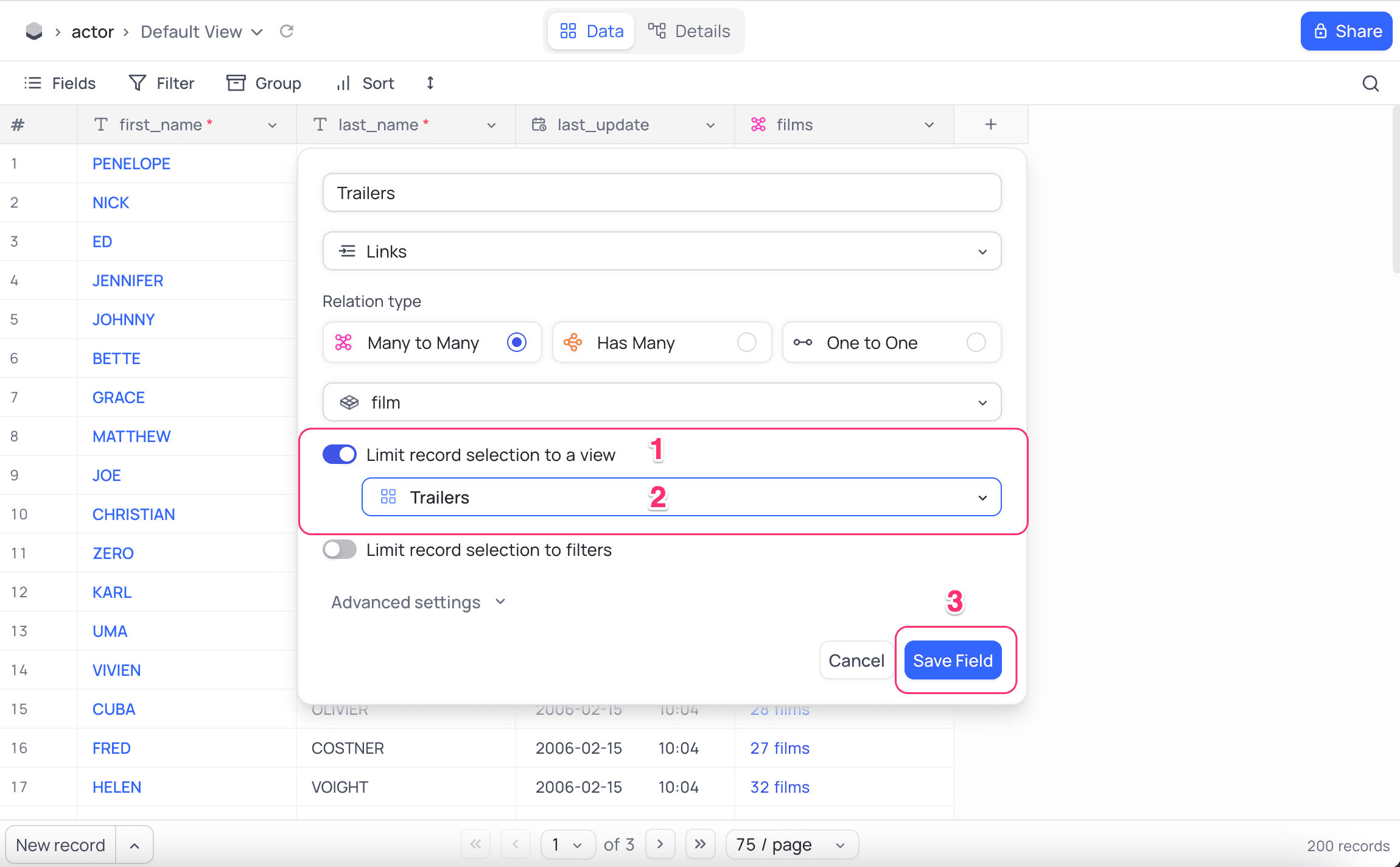Click the row height icon
The height and width of the screenshot is (867, 1400).
430,83
